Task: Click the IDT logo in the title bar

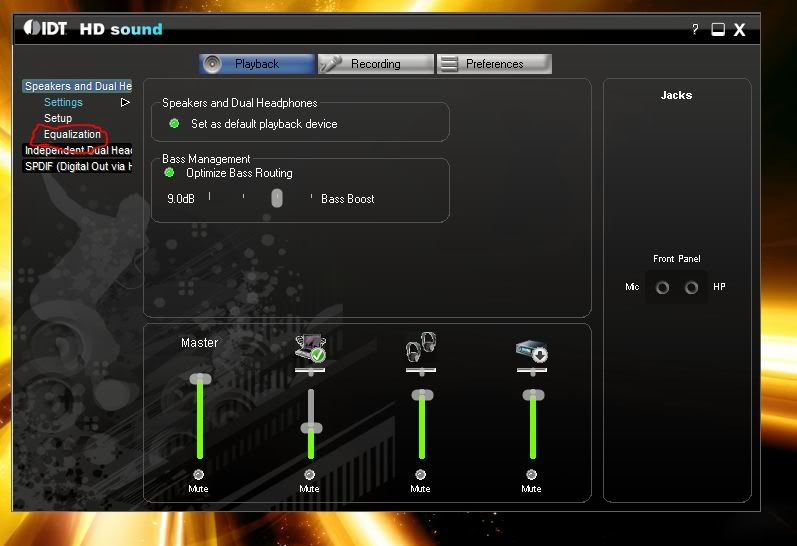Action: tap(45, 28)
